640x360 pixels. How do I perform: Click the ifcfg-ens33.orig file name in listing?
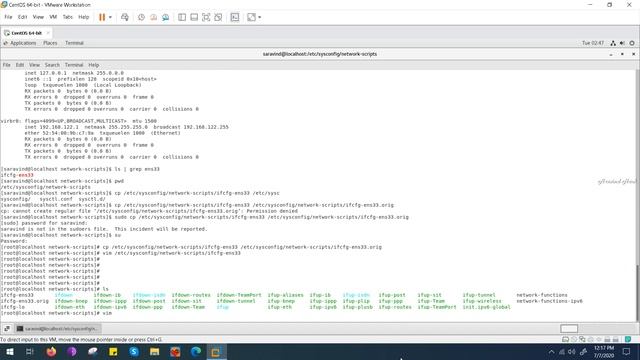click(24, 301)
